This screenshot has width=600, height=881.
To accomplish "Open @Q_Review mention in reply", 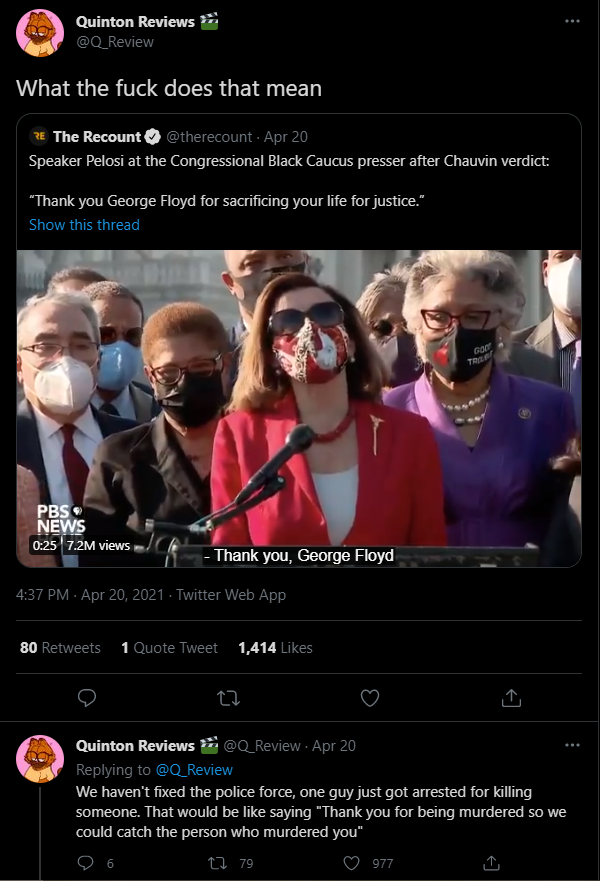I will (x=194, y=770).
